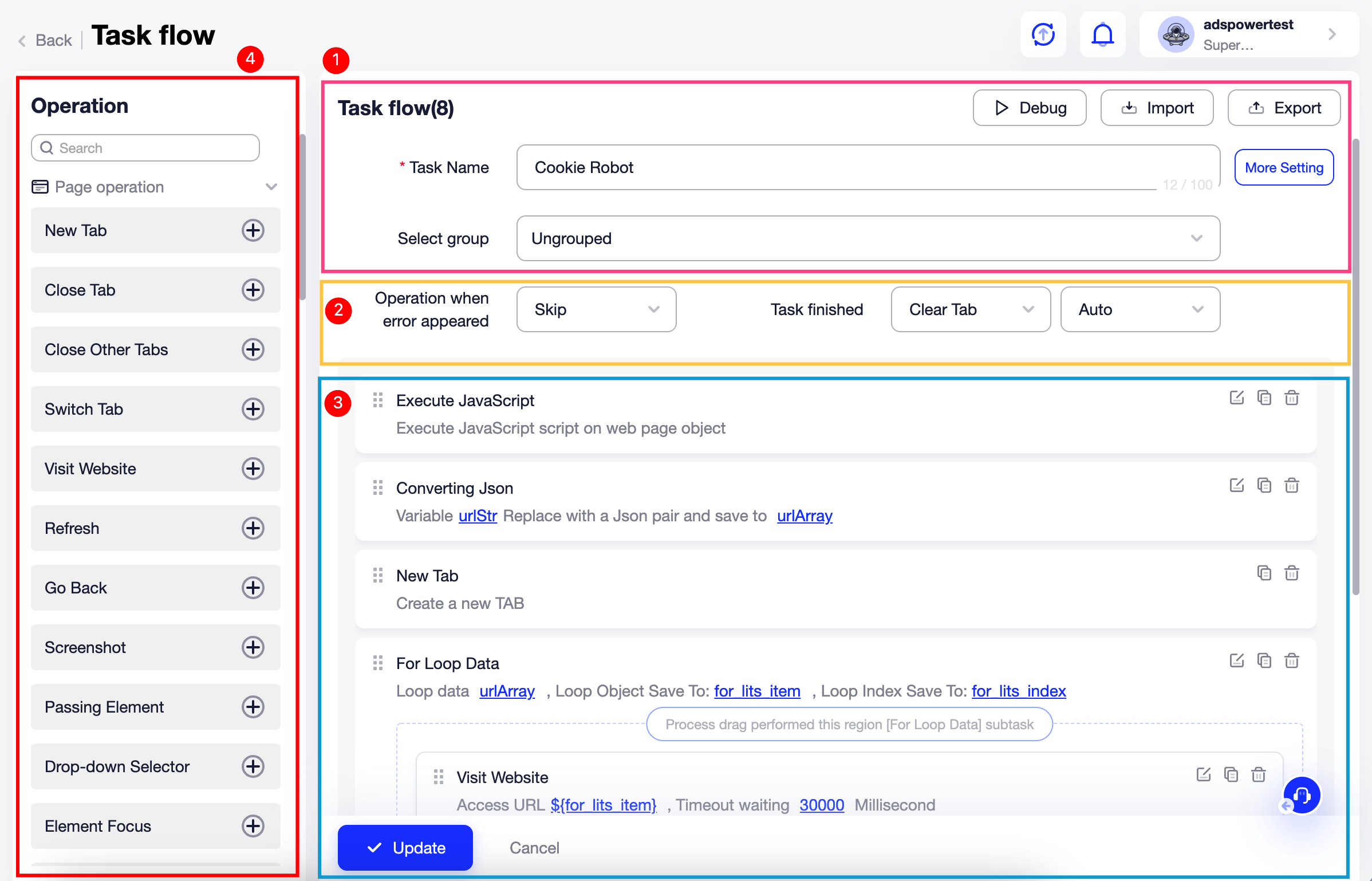Image resolution: width=1372 pixels, height=881 pixels.
Task: Add Screenshot operation with its plus icon
Action: (x=253, y=647)
